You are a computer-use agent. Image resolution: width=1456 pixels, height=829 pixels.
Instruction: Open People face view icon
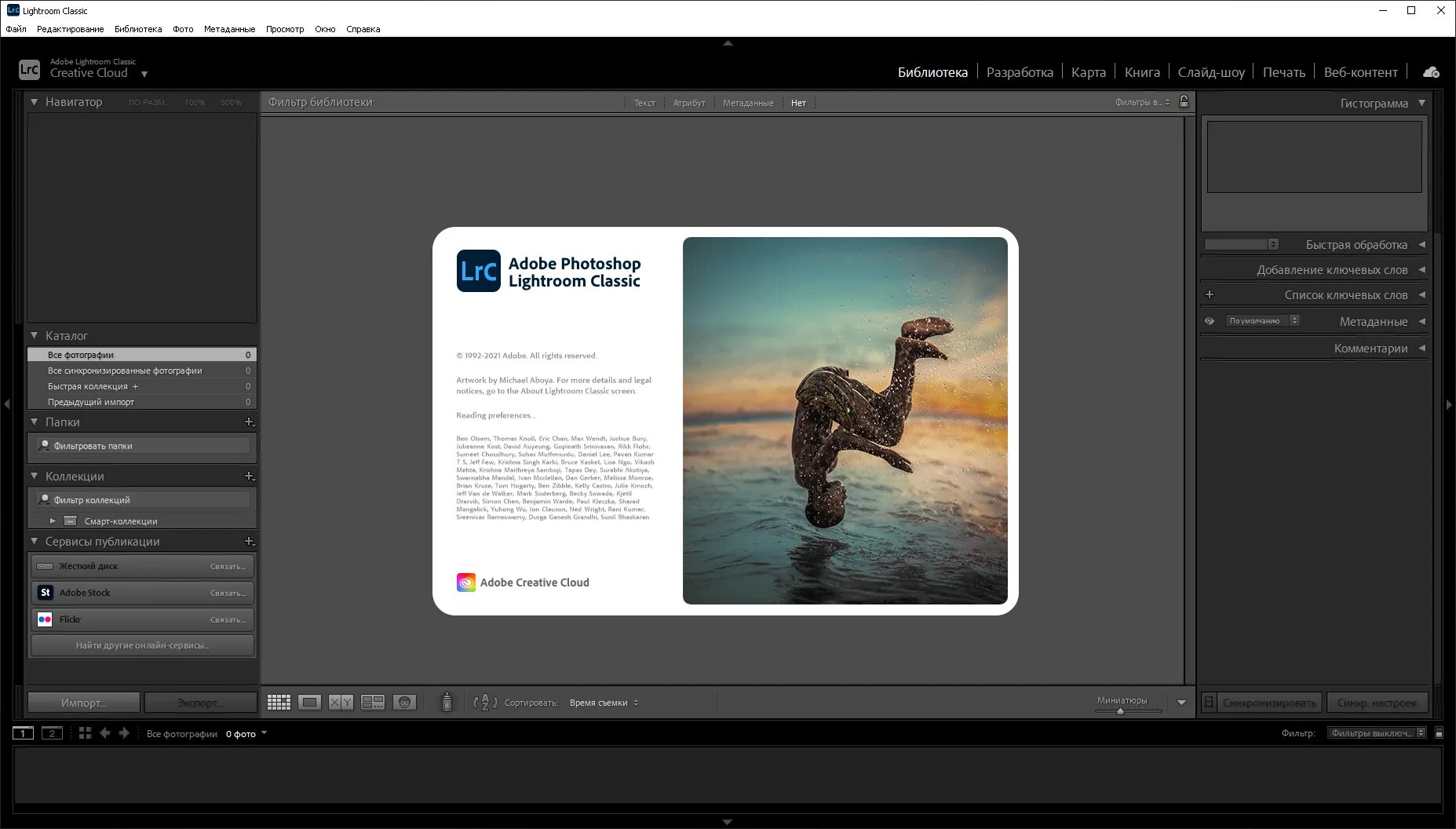pos(404,703)
